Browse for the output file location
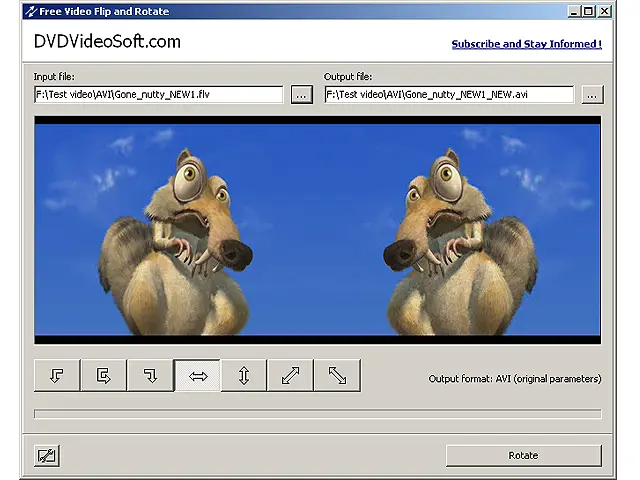 click(592, 95)
